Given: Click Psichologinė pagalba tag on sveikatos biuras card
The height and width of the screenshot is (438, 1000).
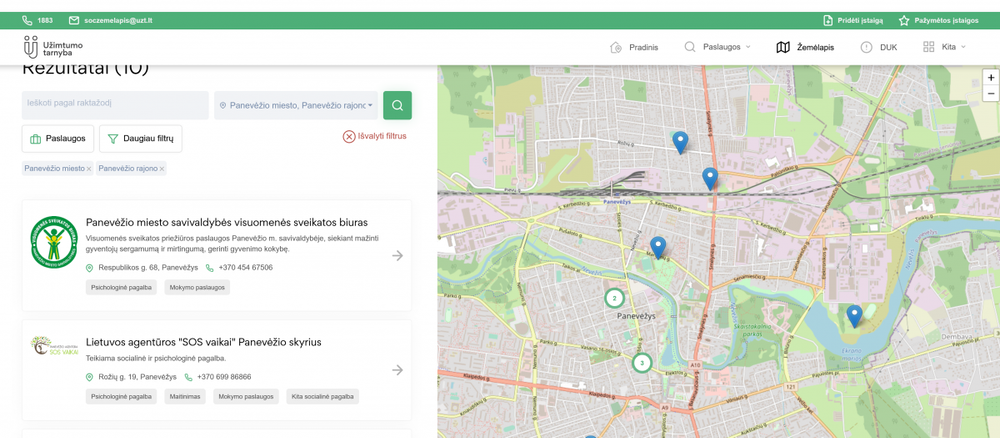Looking at the screenshot, I should 121,288.
